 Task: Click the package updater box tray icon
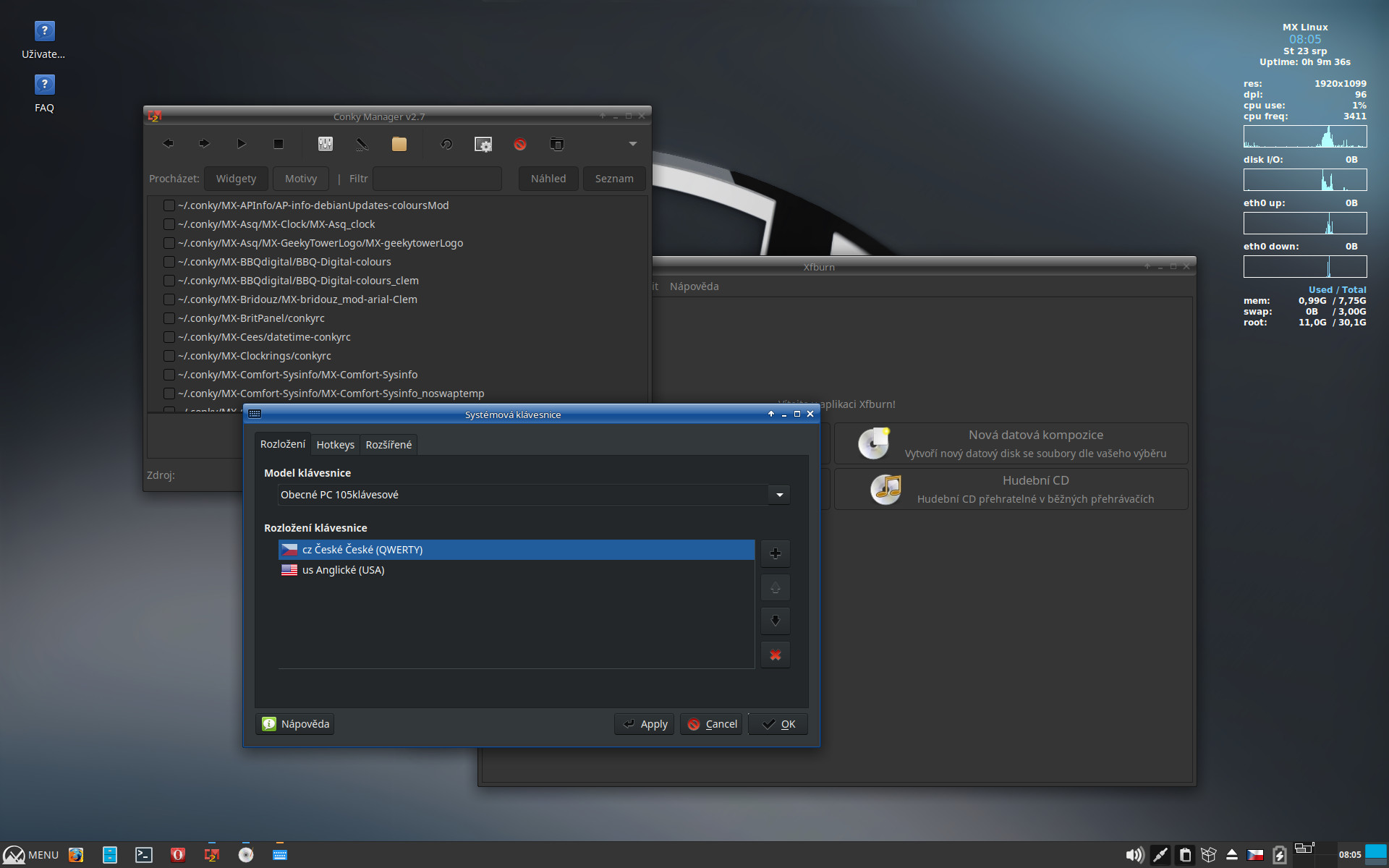click(x=1209, y=855)
